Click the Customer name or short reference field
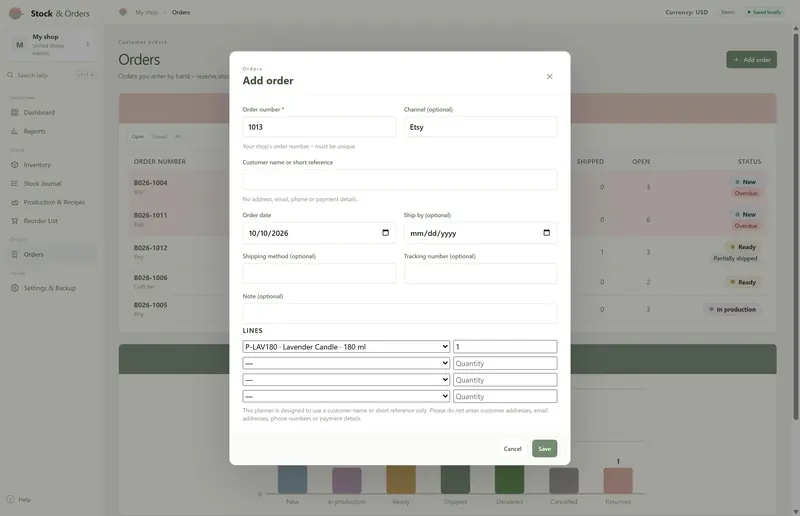Screen dimensions: 800x516 399,180
